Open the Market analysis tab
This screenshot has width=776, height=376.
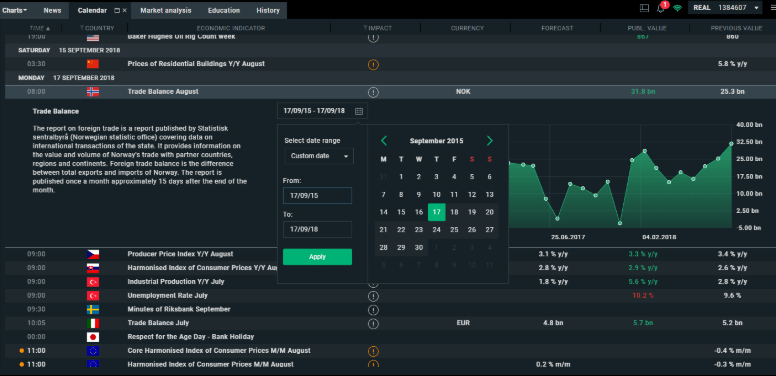click(166, 10)
